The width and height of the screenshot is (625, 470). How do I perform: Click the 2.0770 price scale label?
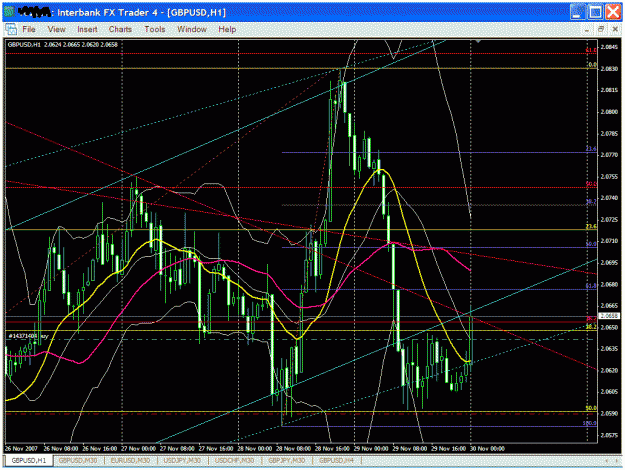(x=609, y=155)
